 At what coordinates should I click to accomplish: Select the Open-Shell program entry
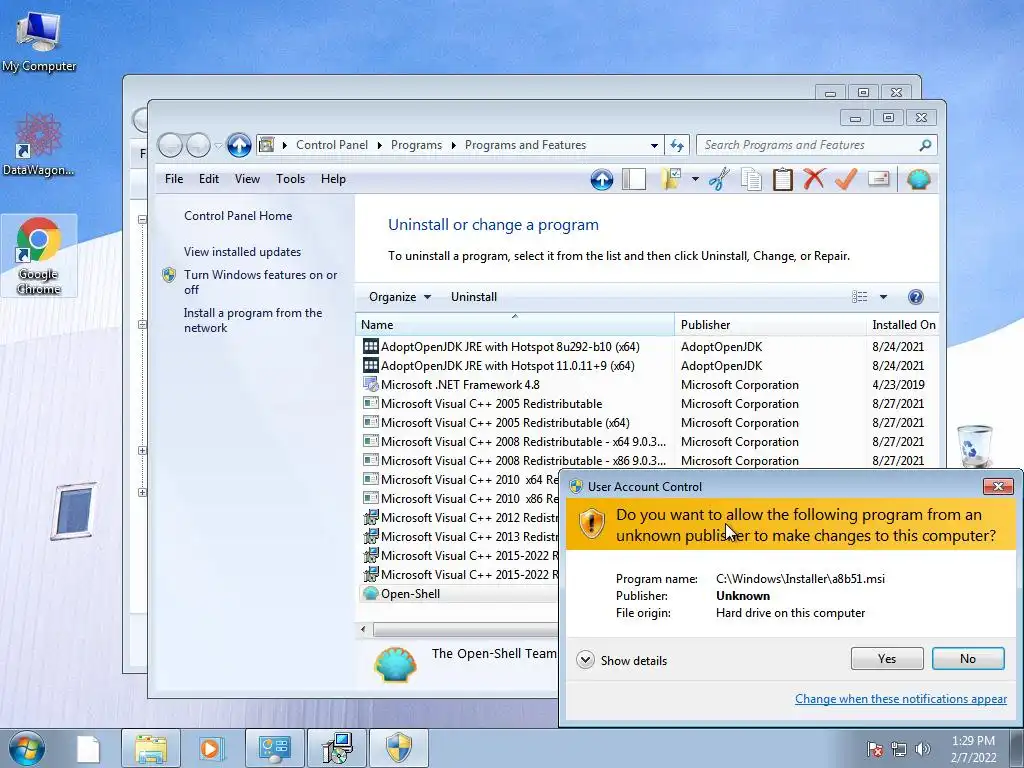(x=457, y=594)
